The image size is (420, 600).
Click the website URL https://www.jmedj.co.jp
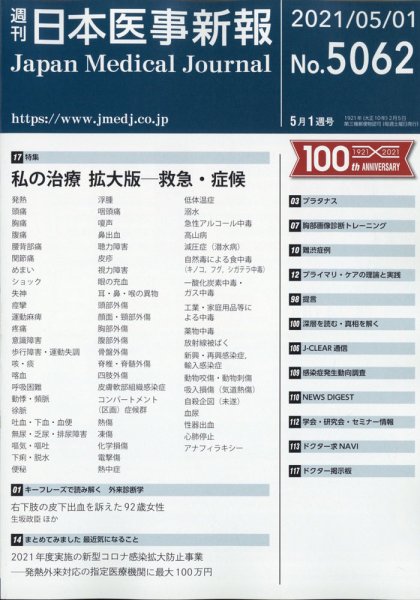[90, 119]
